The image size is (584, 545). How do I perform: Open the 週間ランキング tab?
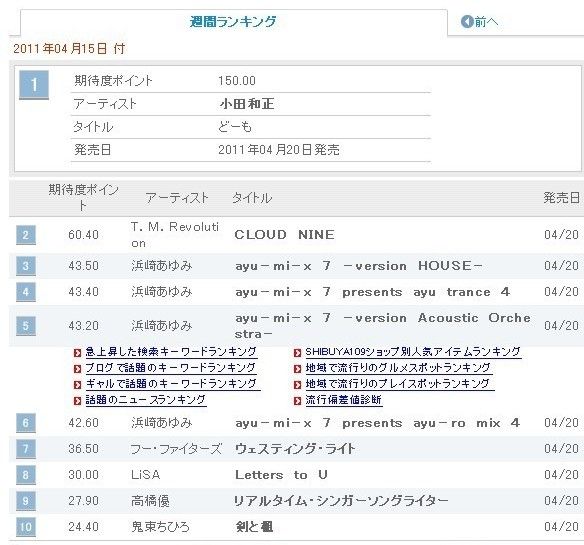point(234,22)
